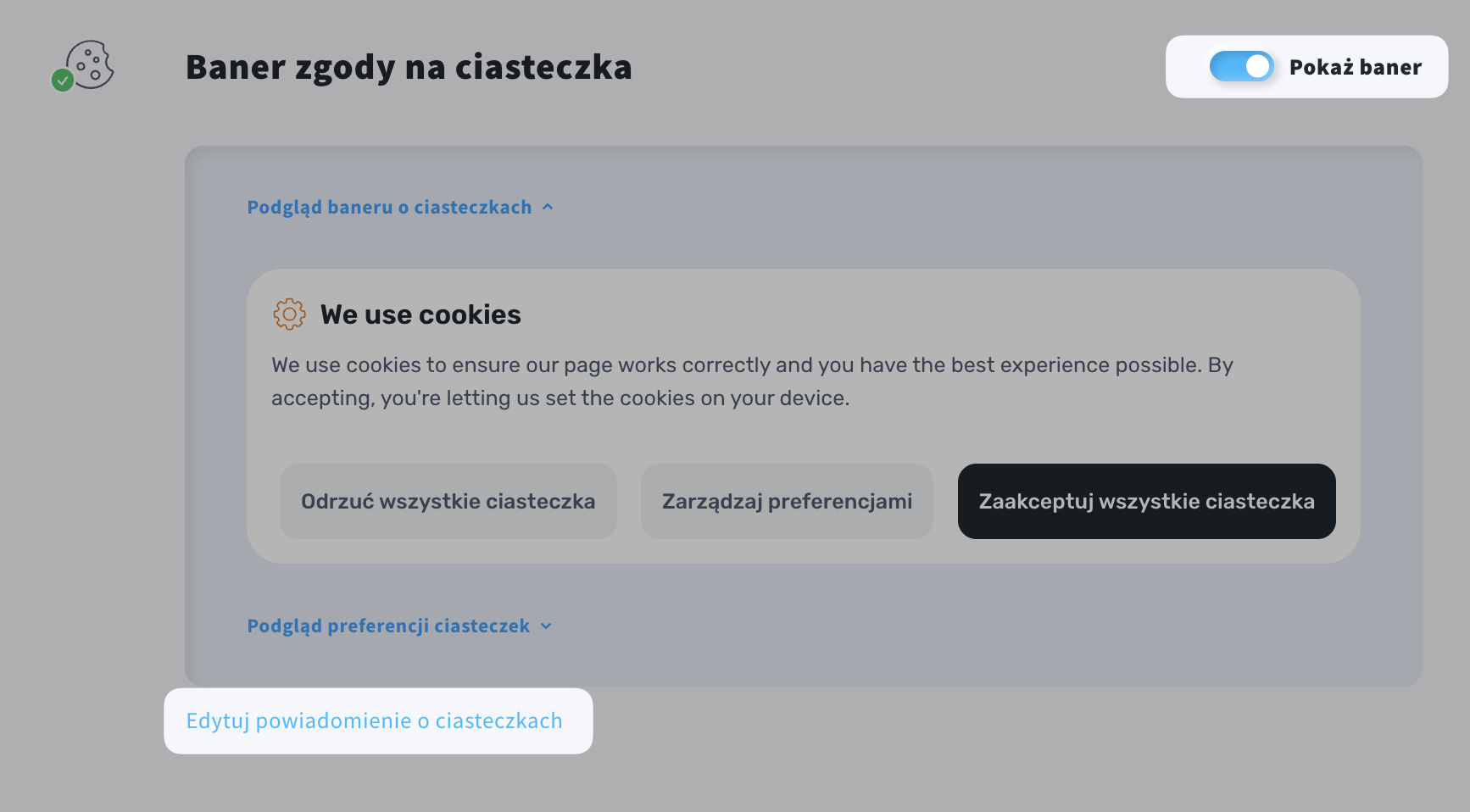This screenshot has width=1470, height=812.
Task: Open Zarządzaj preferencjami
Action: coord(787,502)
